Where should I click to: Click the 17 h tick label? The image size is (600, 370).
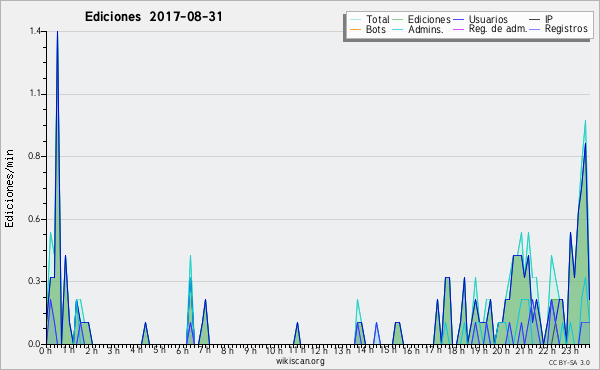(433, 350)
